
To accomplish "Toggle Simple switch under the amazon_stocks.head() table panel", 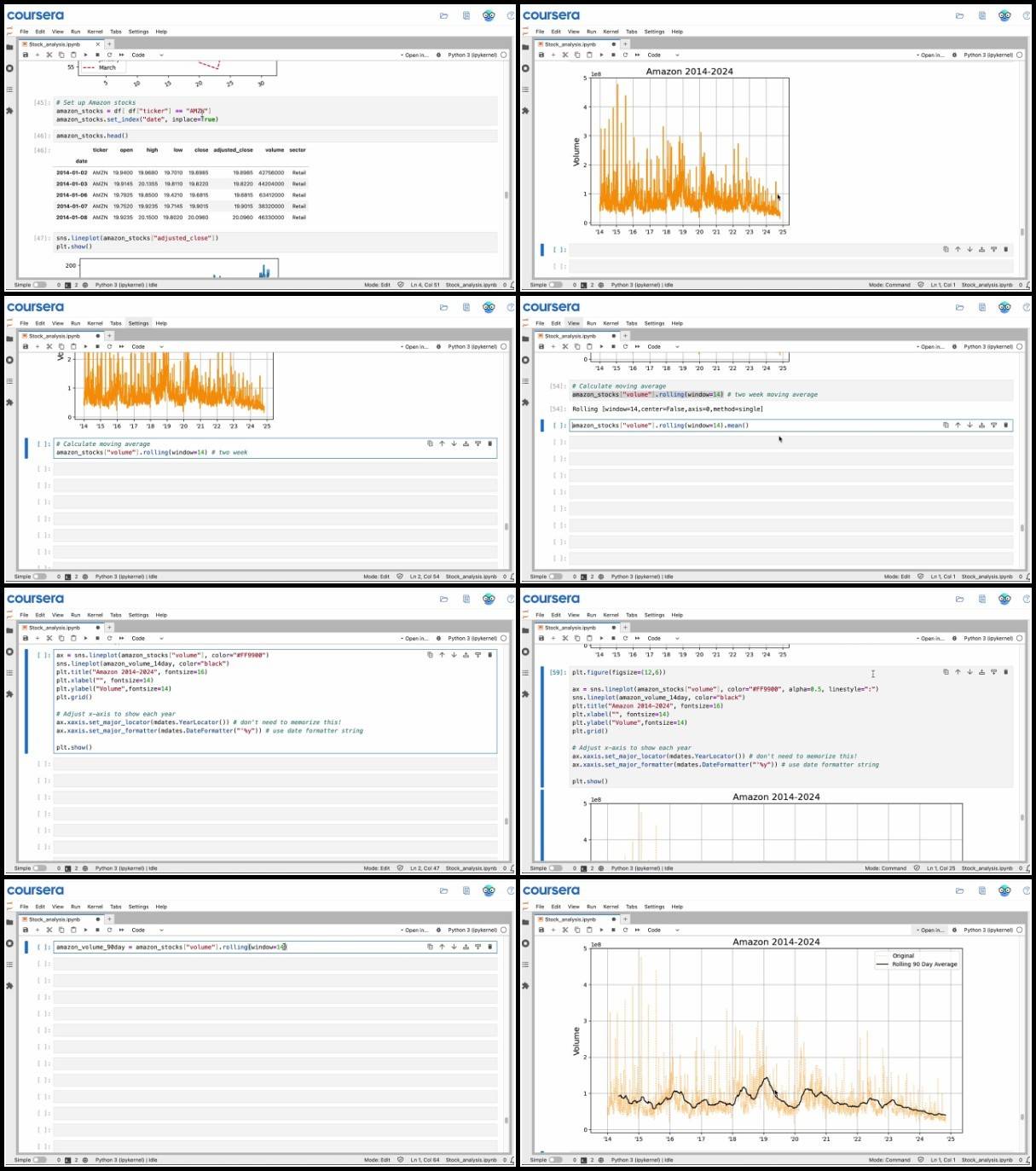I will click(40, 285).
